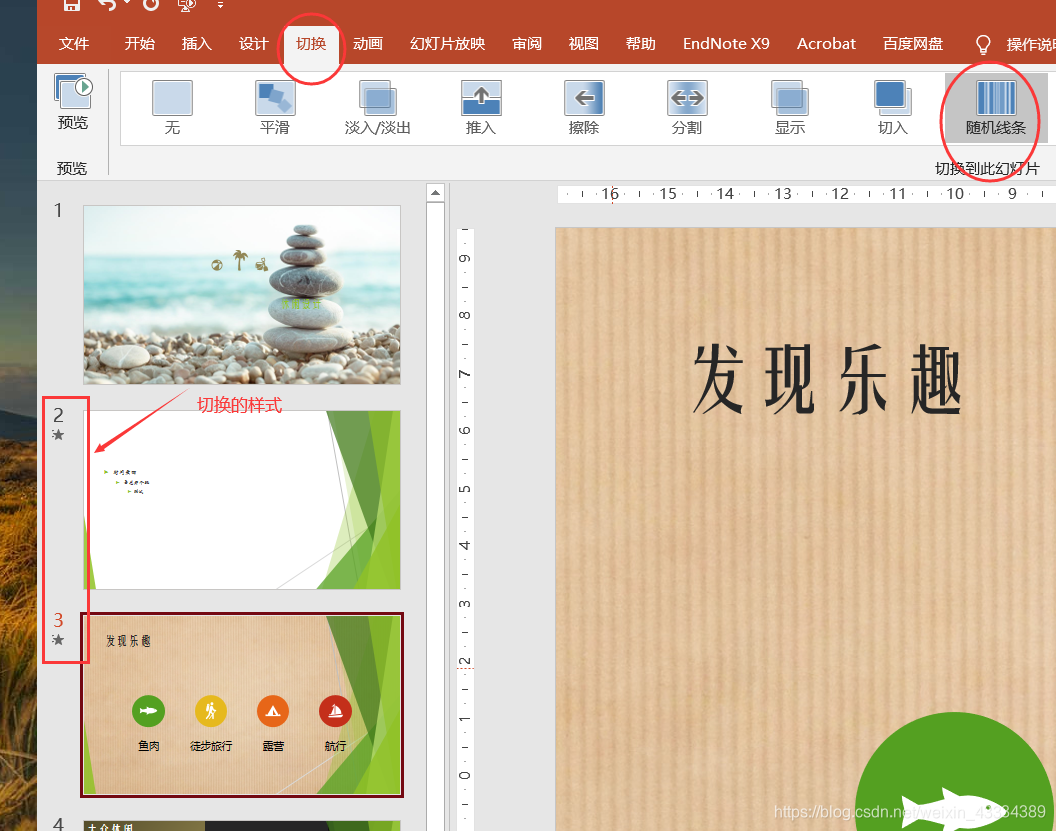This screenshot has height=831, width=1056.
Task: Switch to the 插入 ribbon tab
Action: coord(197,44)
